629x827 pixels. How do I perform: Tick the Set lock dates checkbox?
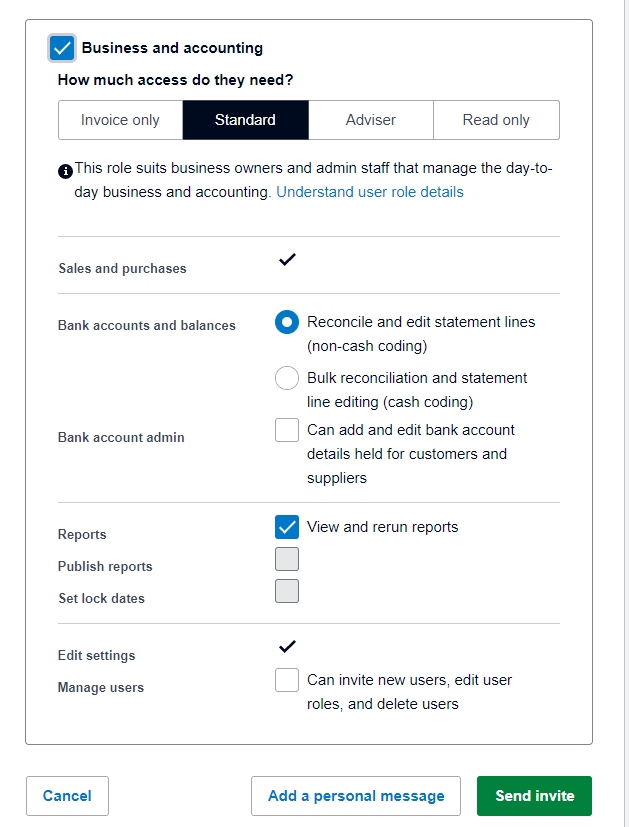pos(287,591)
